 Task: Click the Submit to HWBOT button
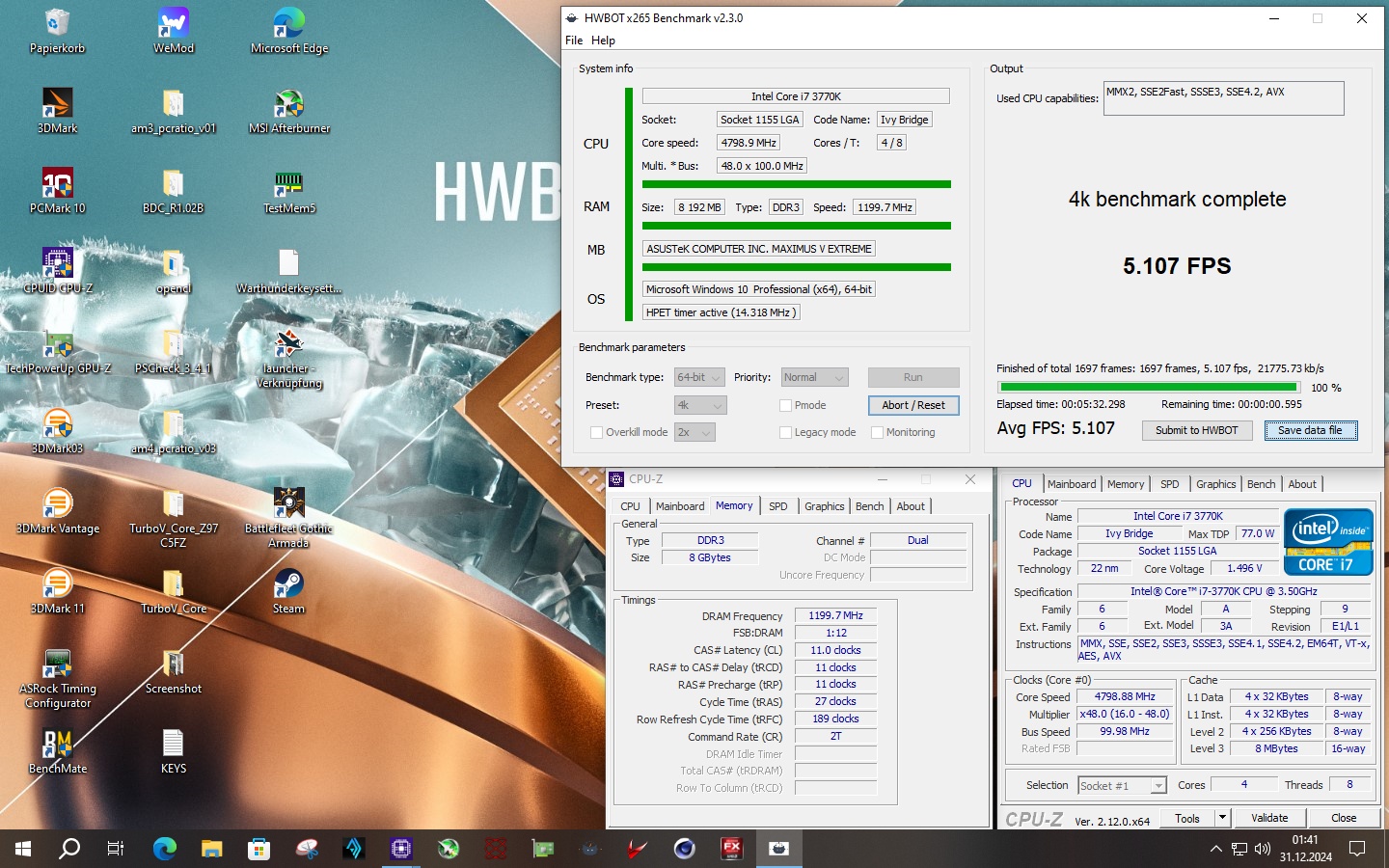click(1196, 430)
